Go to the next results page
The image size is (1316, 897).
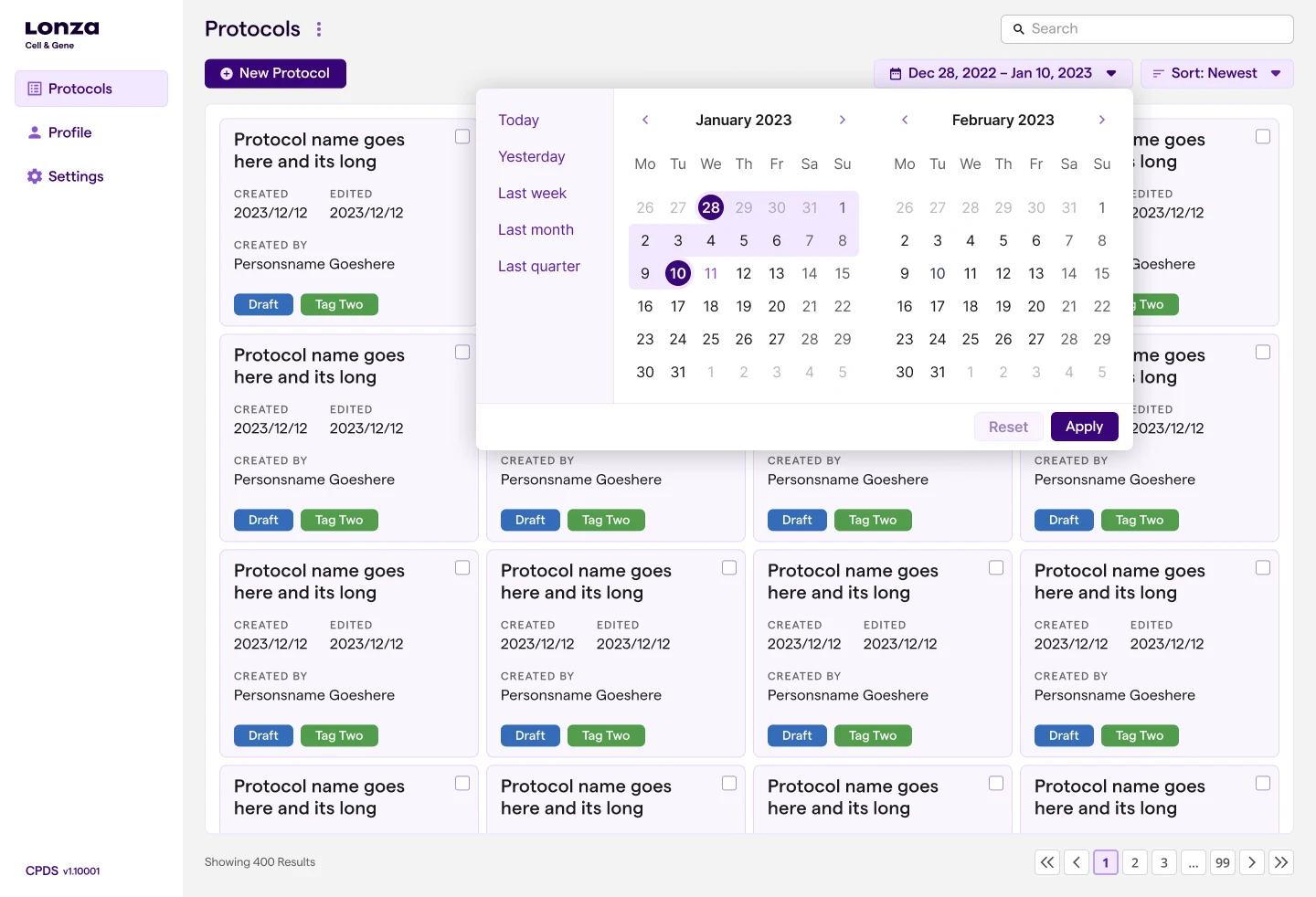tap(1252, 862)
